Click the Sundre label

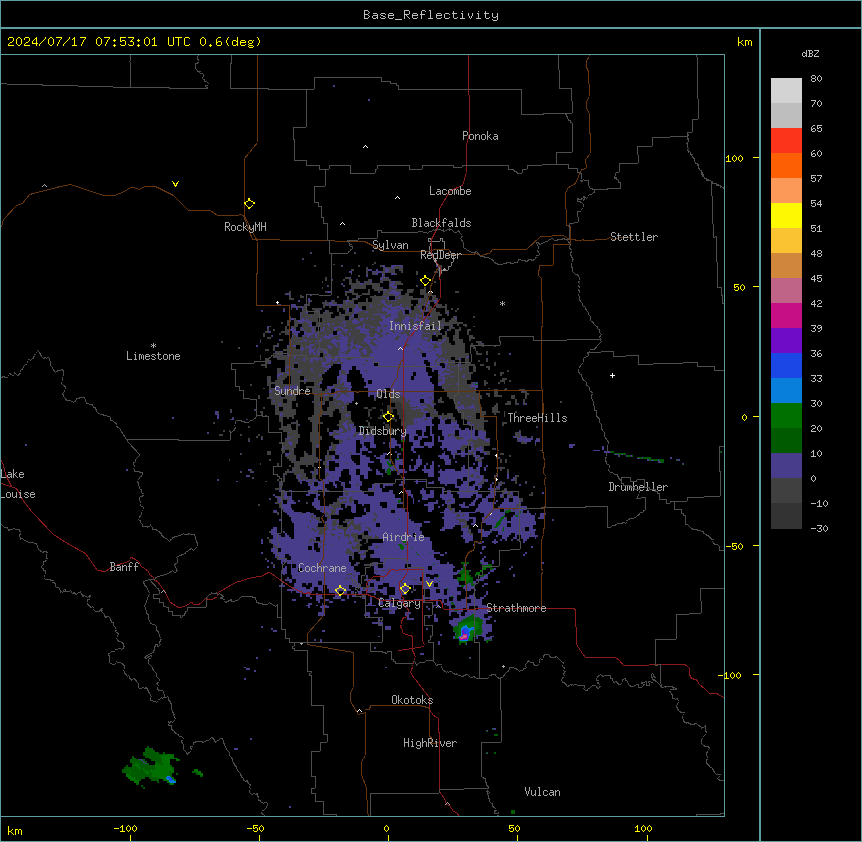(x=292, y=391)
